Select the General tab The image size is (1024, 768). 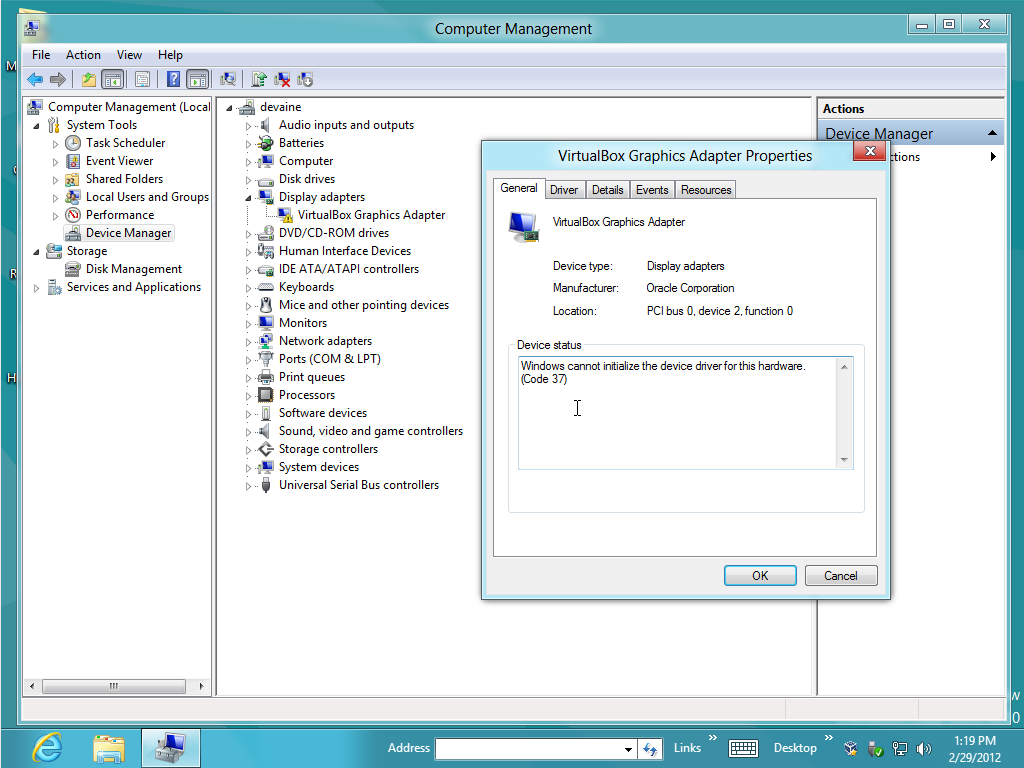point(519,188)
